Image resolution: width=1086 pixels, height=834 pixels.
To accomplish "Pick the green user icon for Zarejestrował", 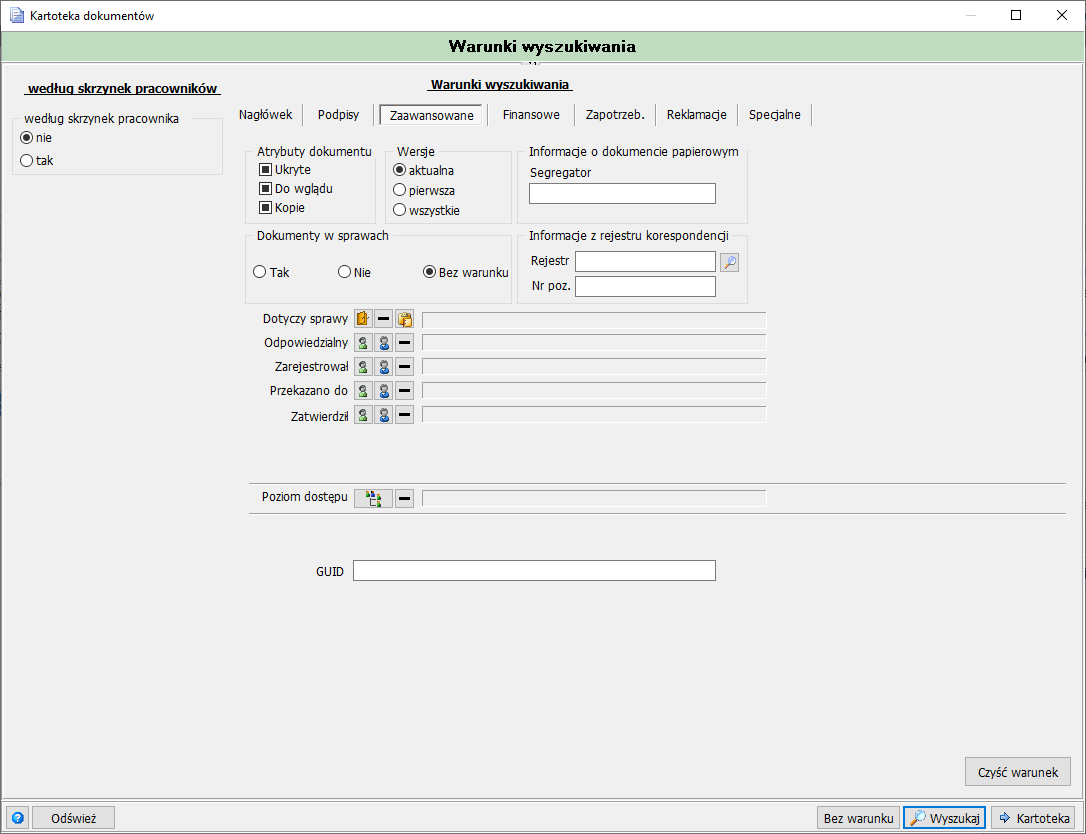I will tap(363, 366).
